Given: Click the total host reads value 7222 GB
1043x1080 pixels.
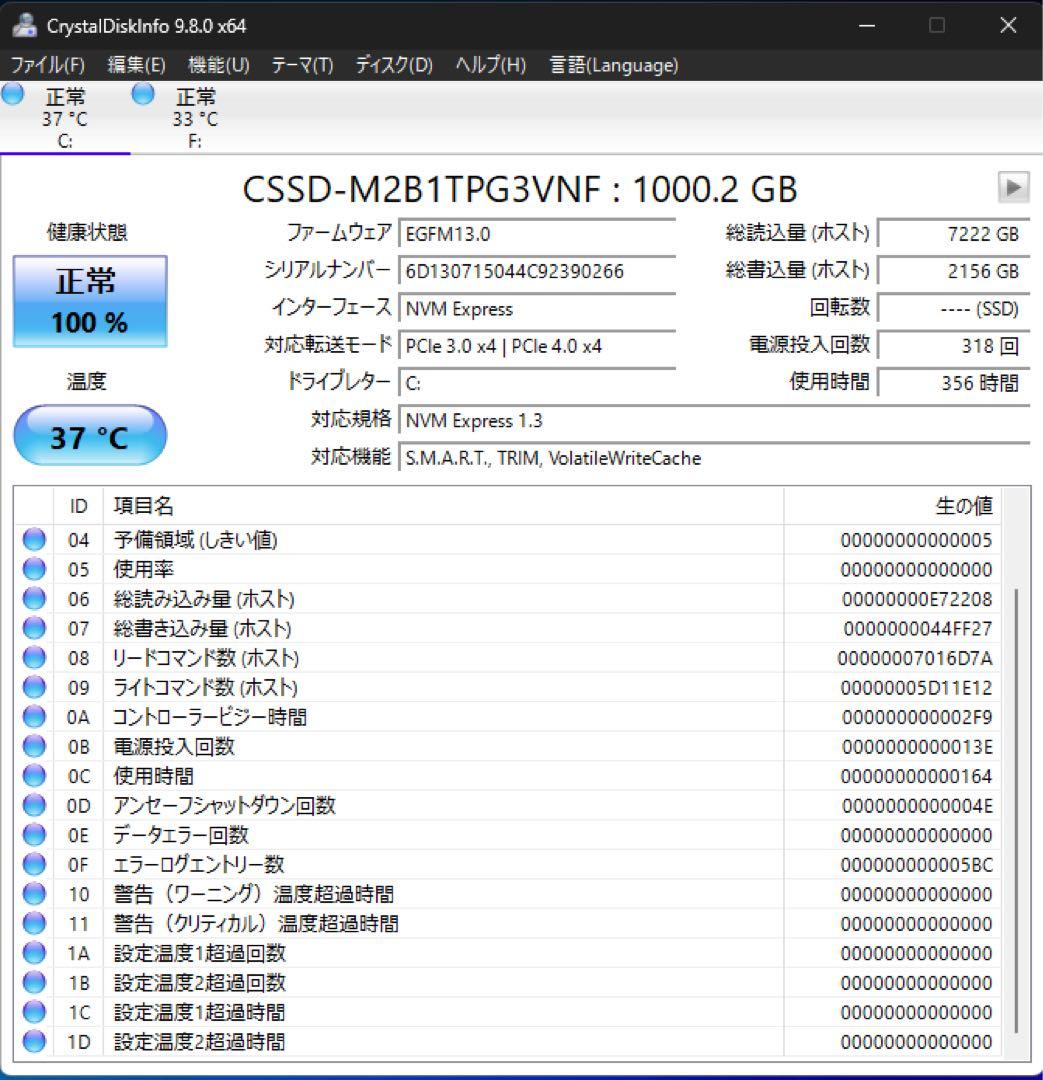Looking at the screenshot, I should click(954, 234).
